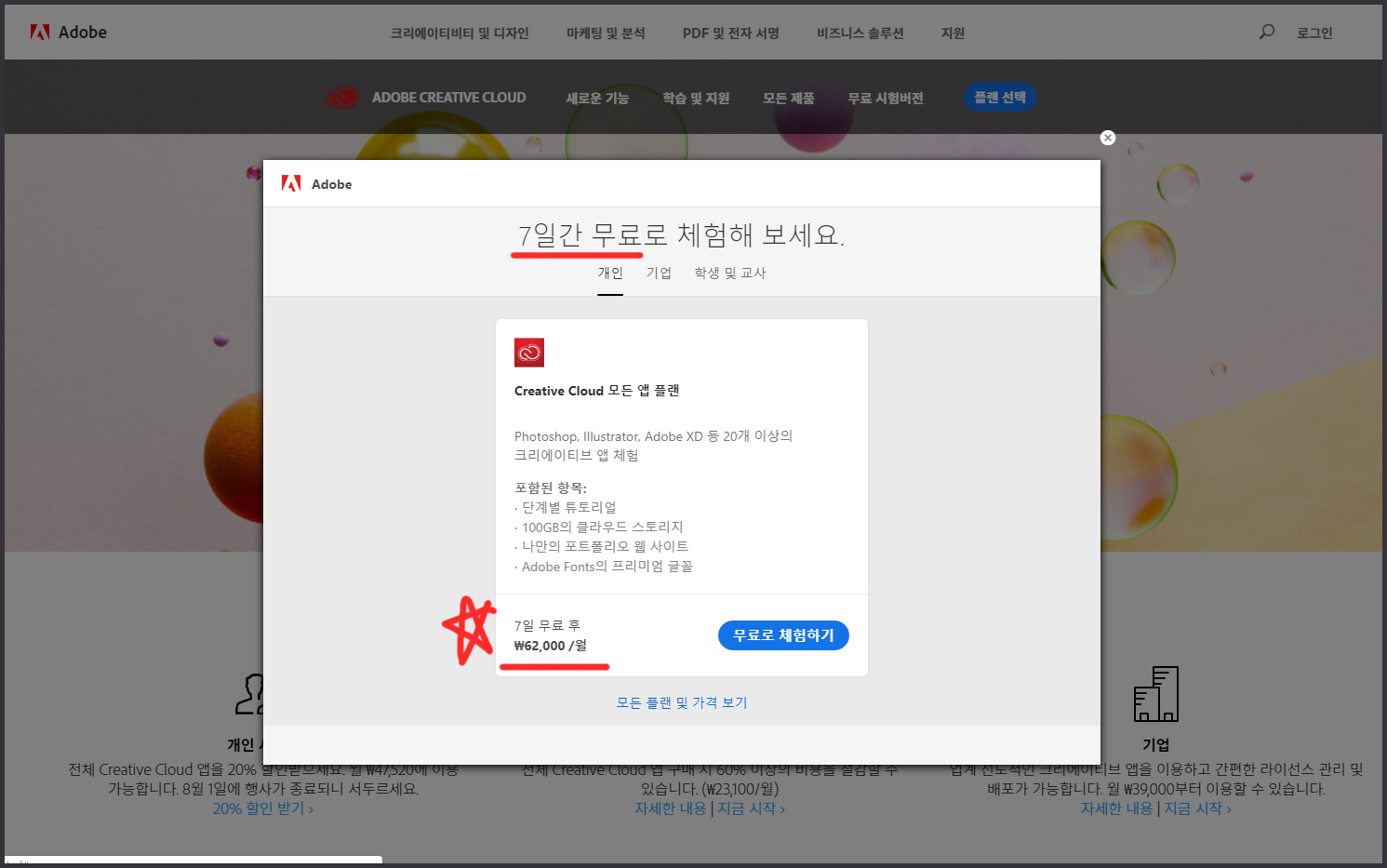Go to 학습 및 지원 section
This screenshot has height=868, width=1387.
[696, 98]
